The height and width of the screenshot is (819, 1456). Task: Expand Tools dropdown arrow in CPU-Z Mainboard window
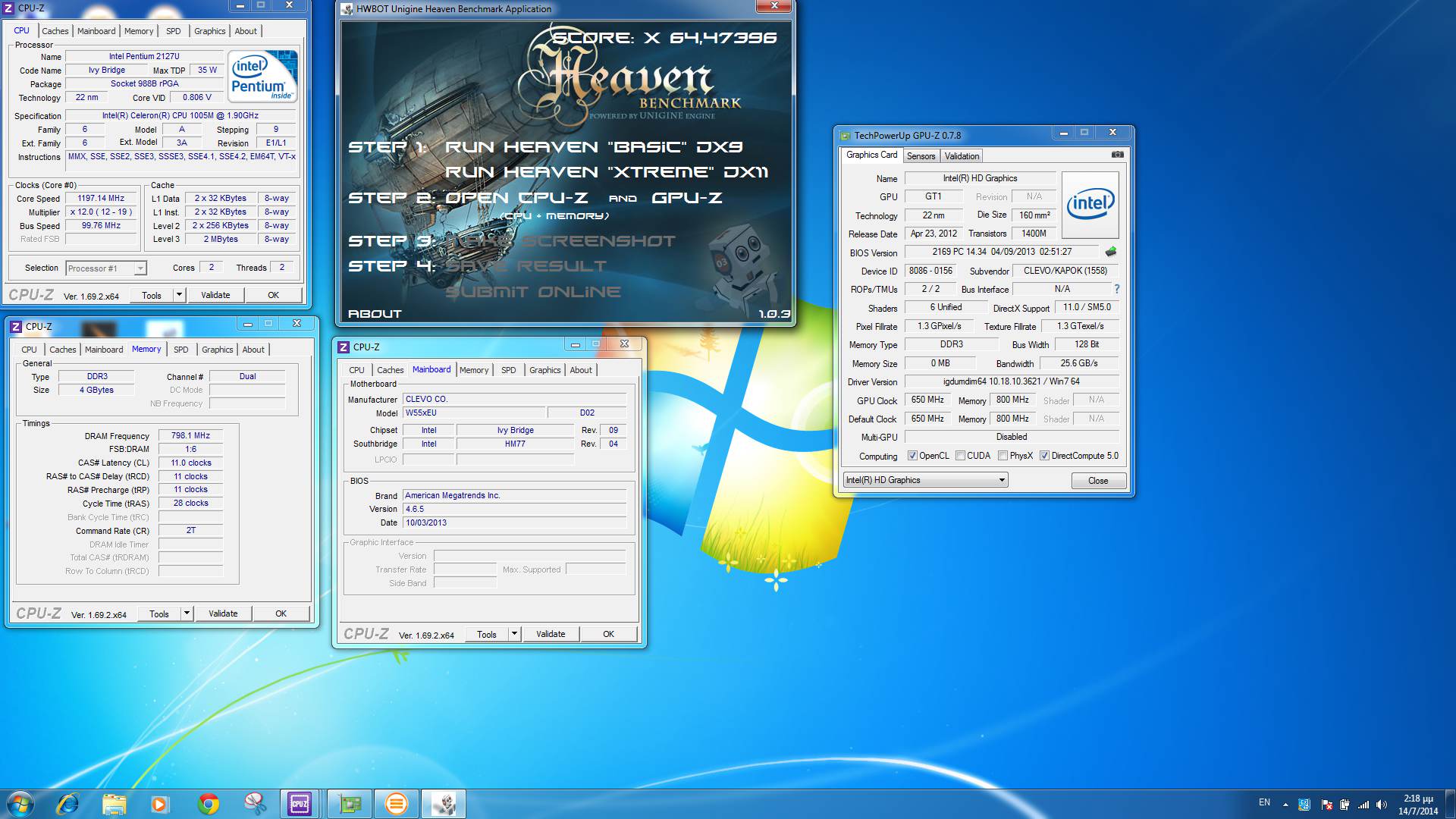[x=514, y=634]
